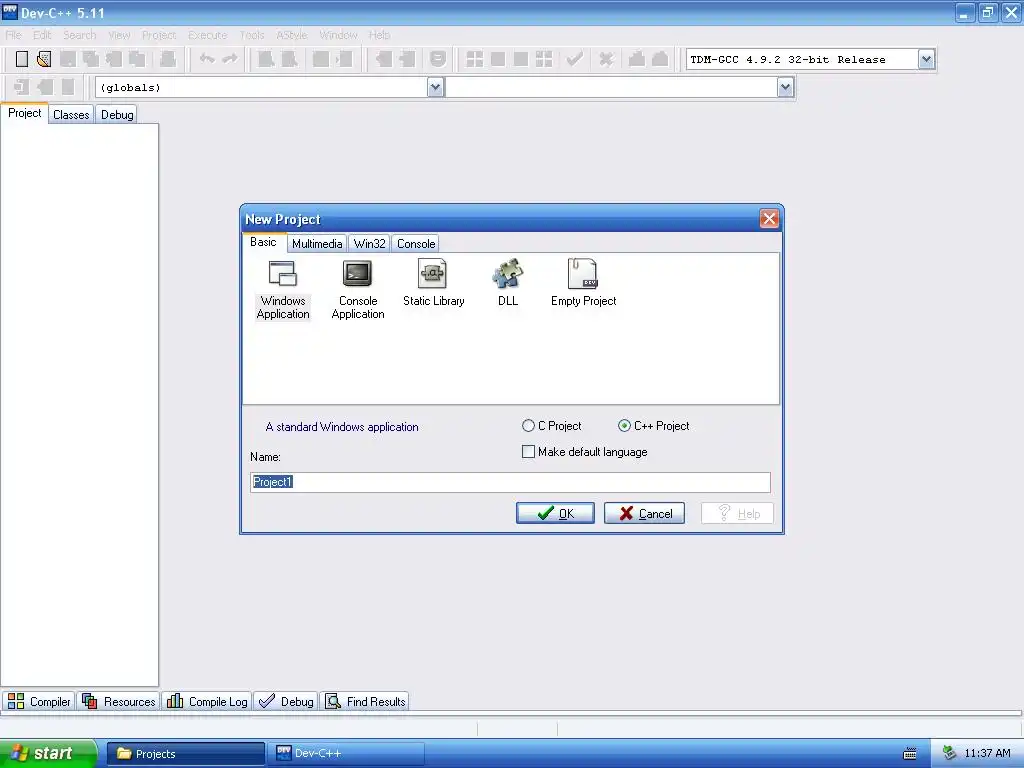Image resolution: width=1024 pixels, height=768 pixels.
Task: Click the system tray clock showing 11:37 AM
Action: point(987,753)
